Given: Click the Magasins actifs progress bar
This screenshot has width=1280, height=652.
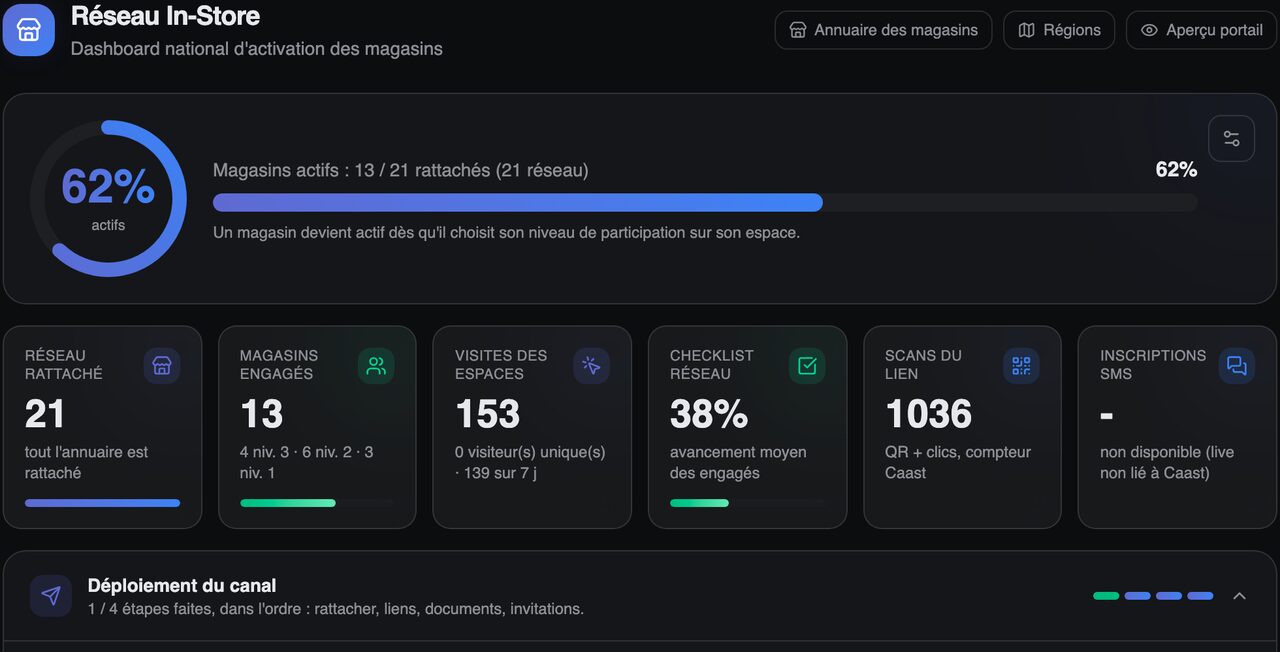Looking at the screenshot, I should click(705, 203).
